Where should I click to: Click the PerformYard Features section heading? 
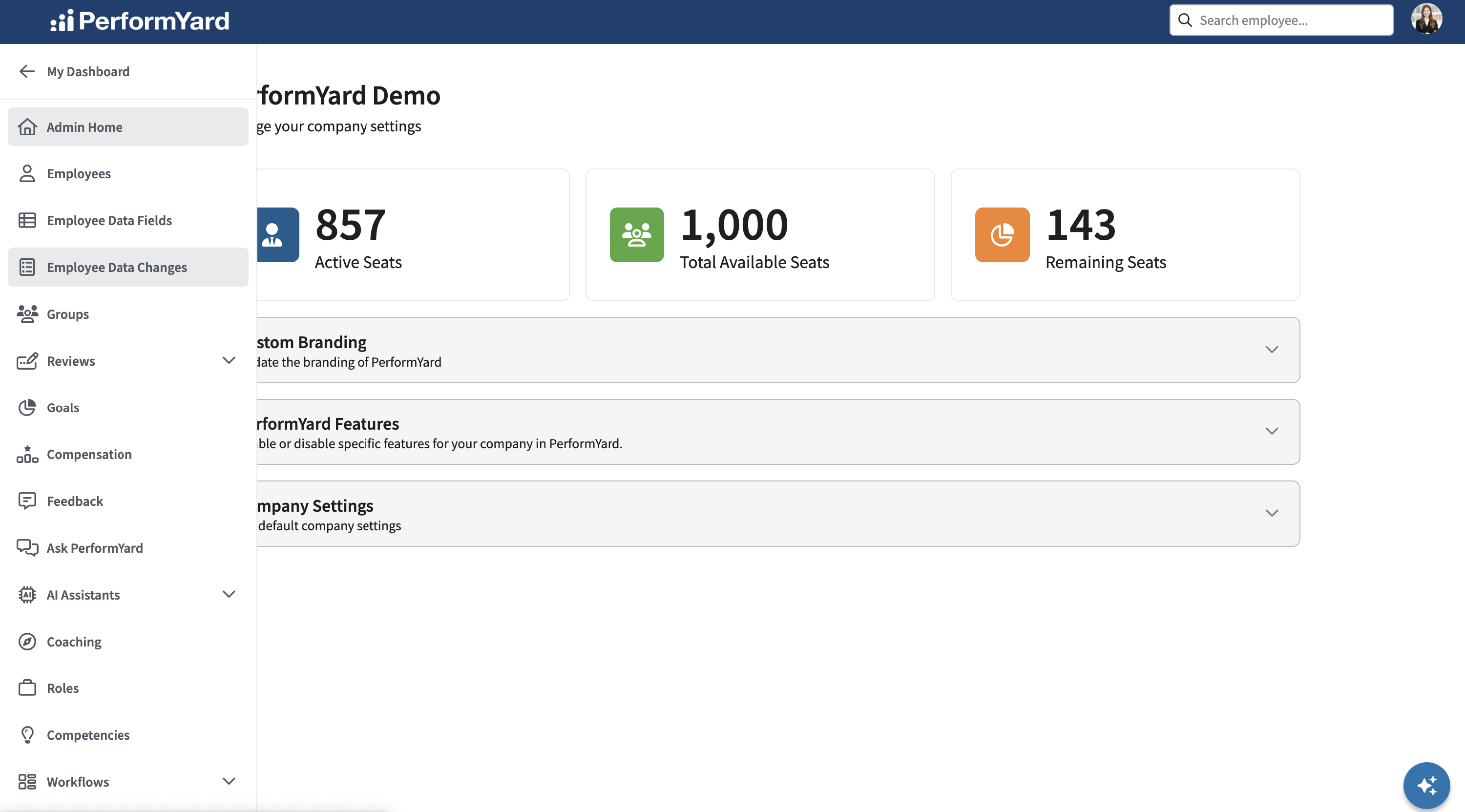tap(328, 424)
